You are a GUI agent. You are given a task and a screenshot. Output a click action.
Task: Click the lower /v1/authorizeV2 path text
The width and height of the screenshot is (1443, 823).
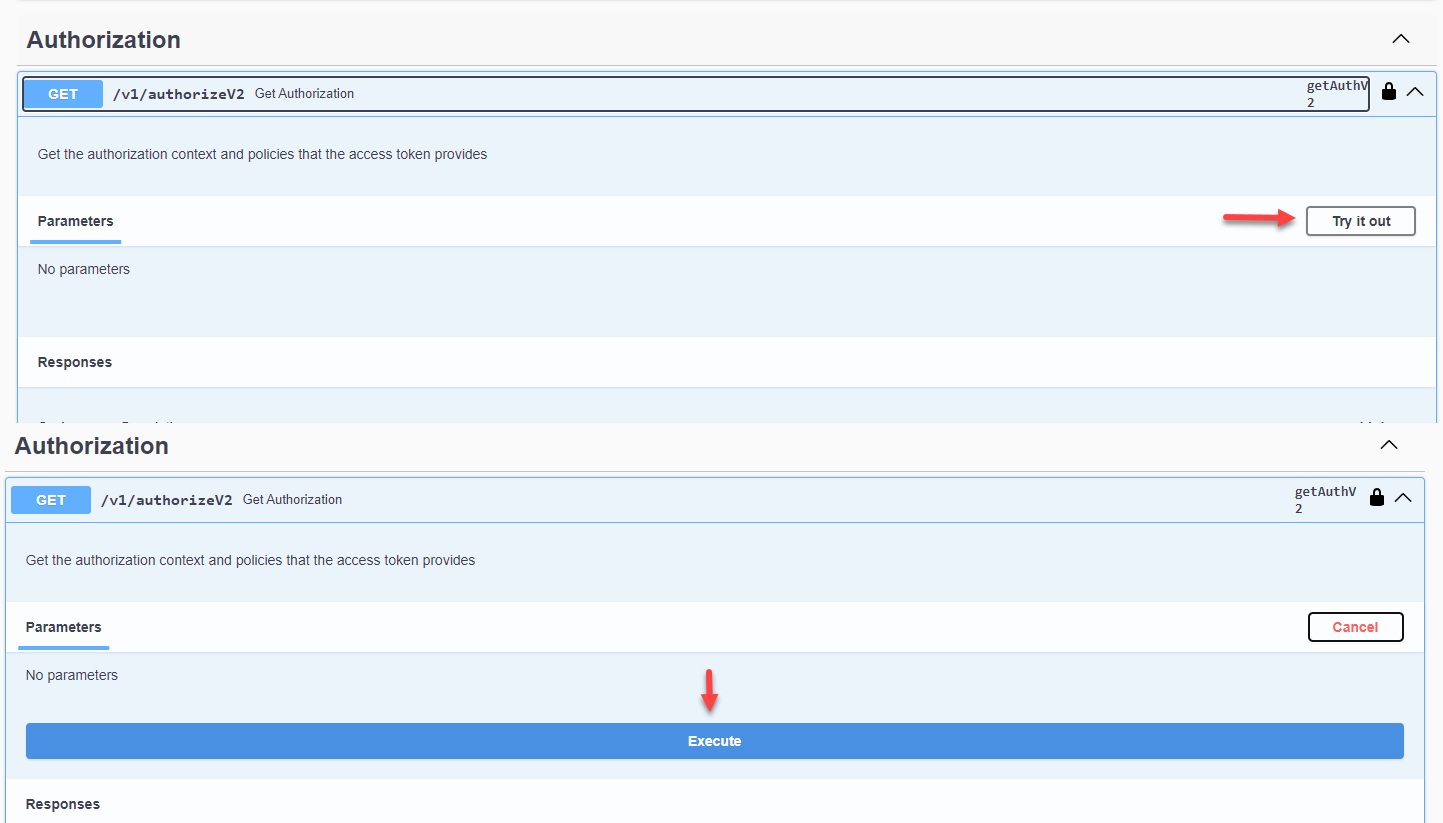point(166,499)
